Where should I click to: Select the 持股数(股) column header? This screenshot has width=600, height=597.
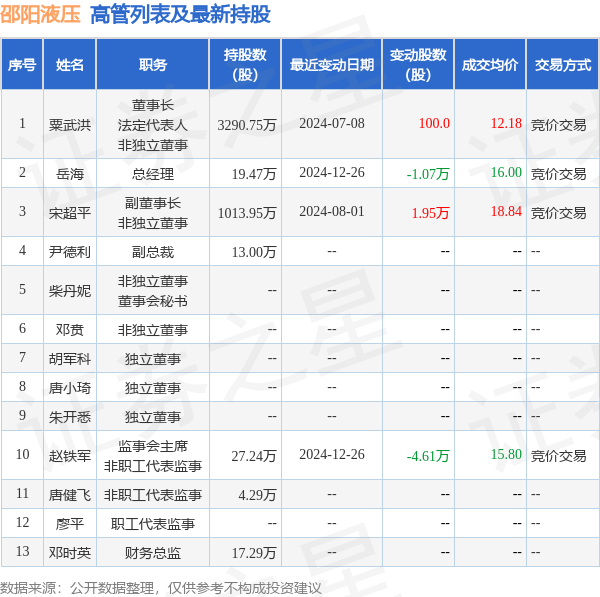click(x=244, y=65)
